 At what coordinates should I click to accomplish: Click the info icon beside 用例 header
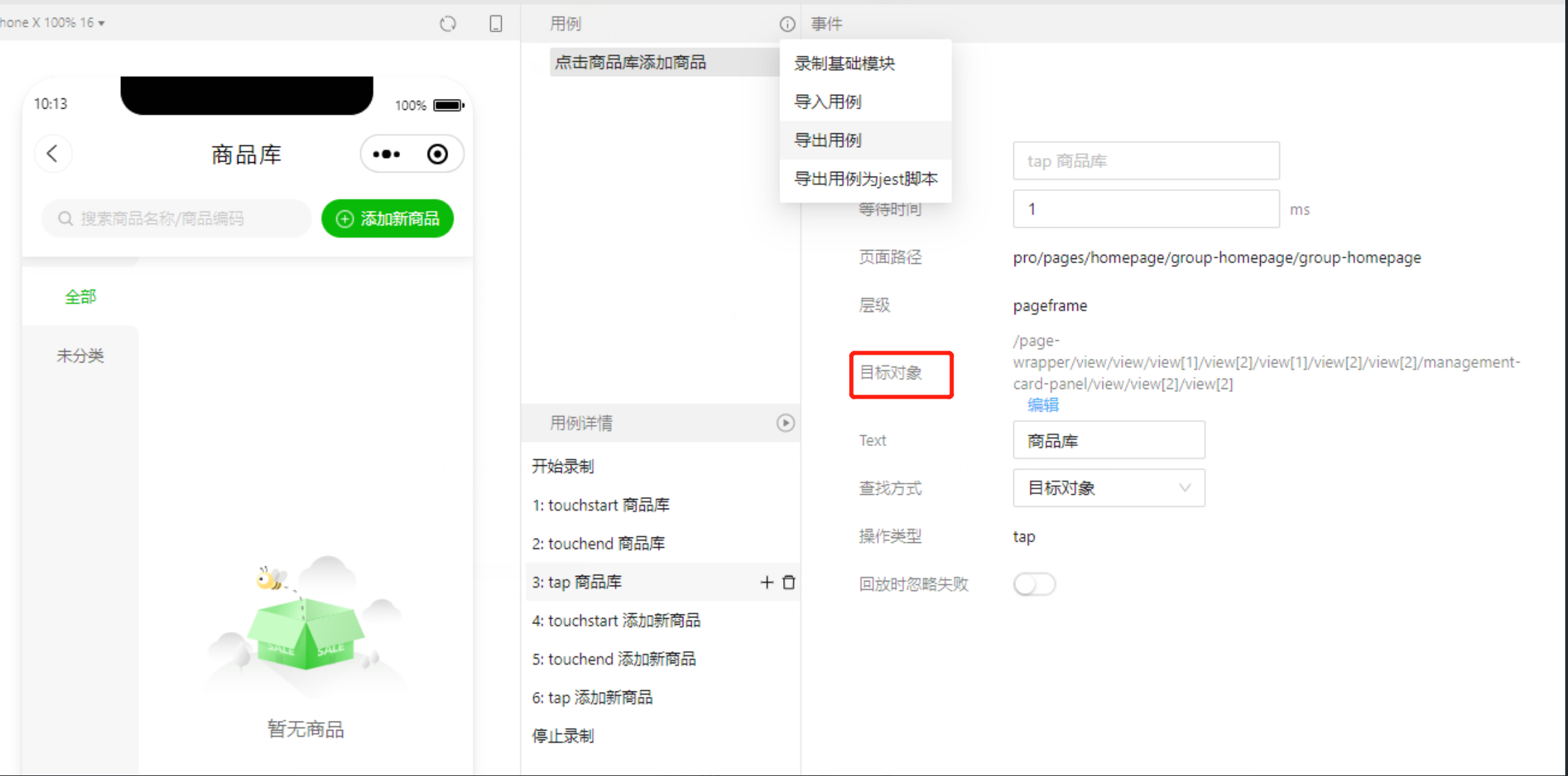[787, 24]
